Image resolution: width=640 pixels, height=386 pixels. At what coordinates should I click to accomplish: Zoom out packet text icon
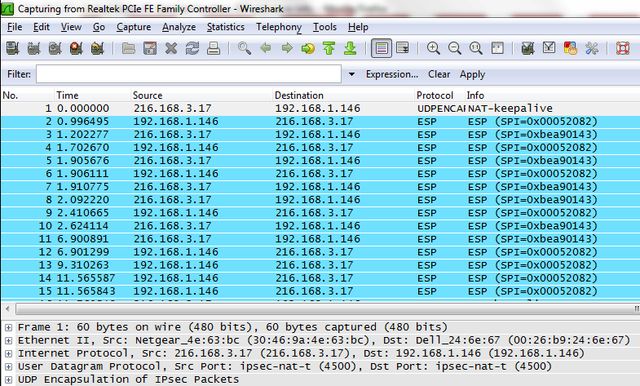(454, 48)
